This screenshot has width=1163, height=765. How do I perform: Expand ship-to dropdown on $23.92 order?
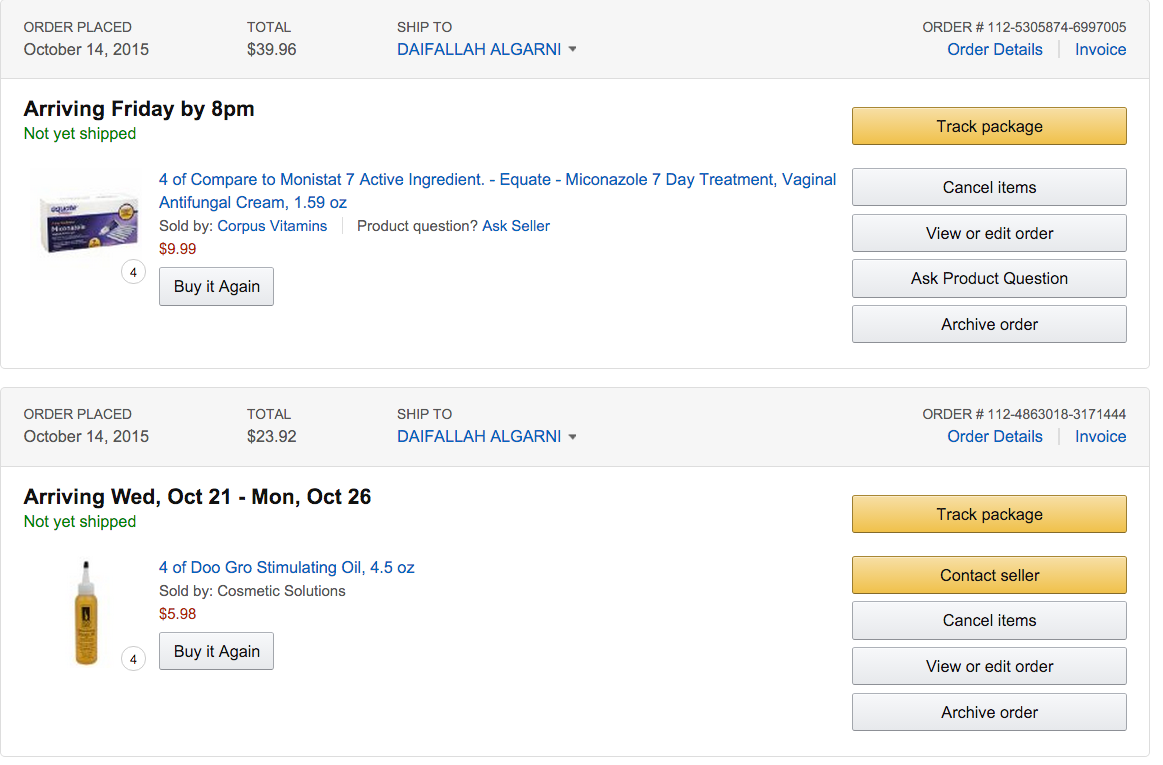pyautogui.click(x=573, y=437)
